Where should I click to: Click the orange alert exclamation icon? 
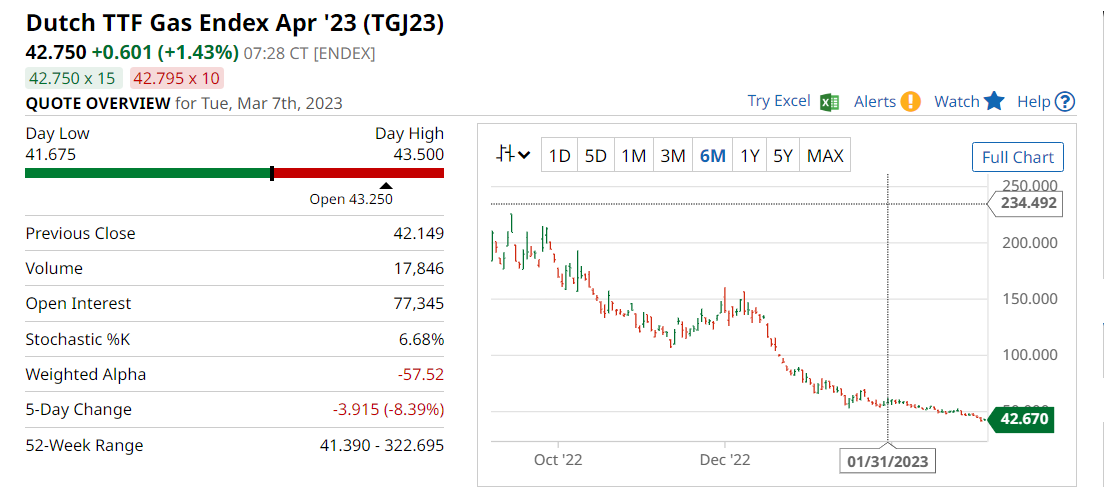(x=910, y=102)
